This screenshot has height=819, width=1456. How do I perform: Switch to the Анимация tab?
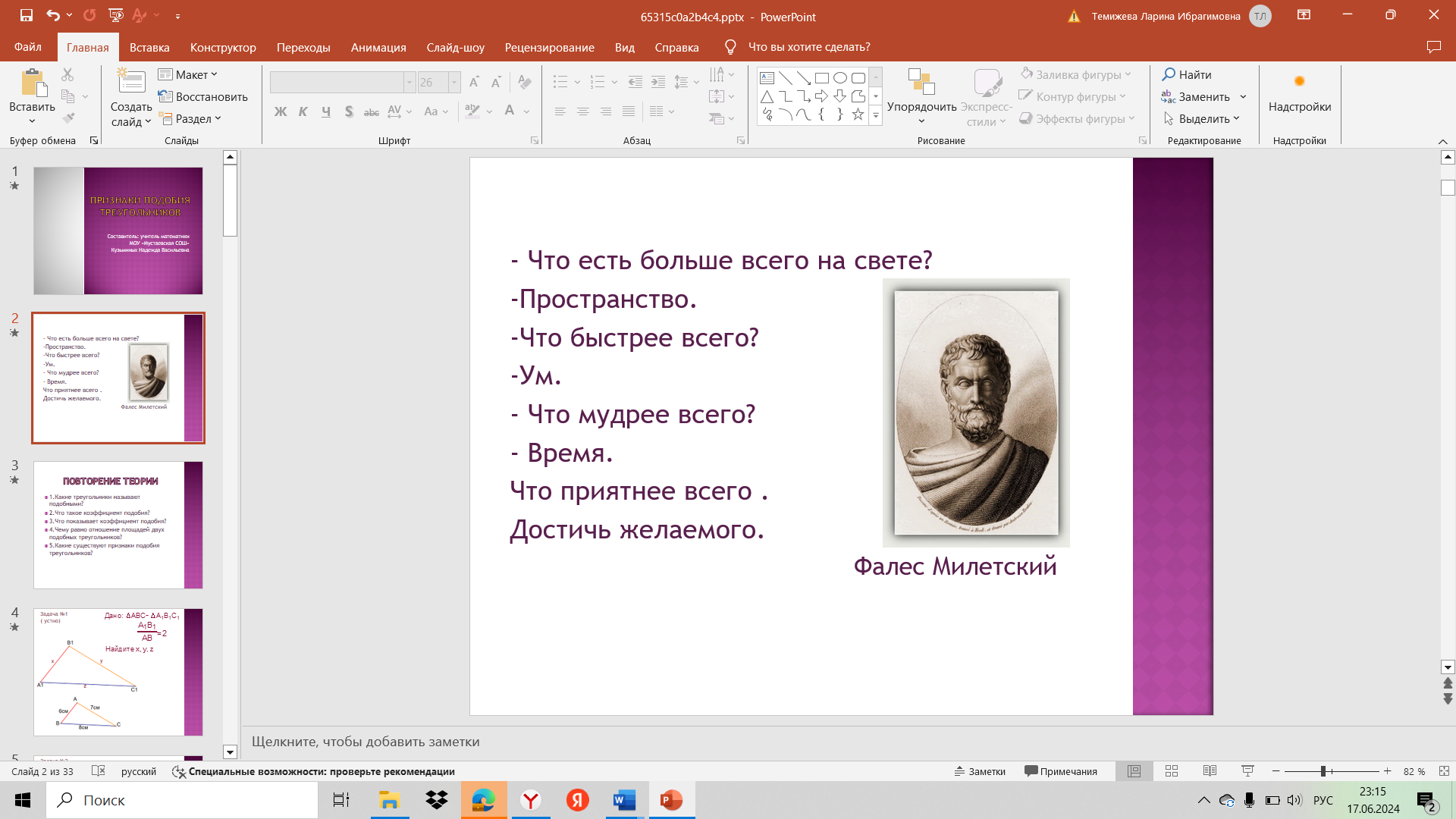(x=378, y=47)
